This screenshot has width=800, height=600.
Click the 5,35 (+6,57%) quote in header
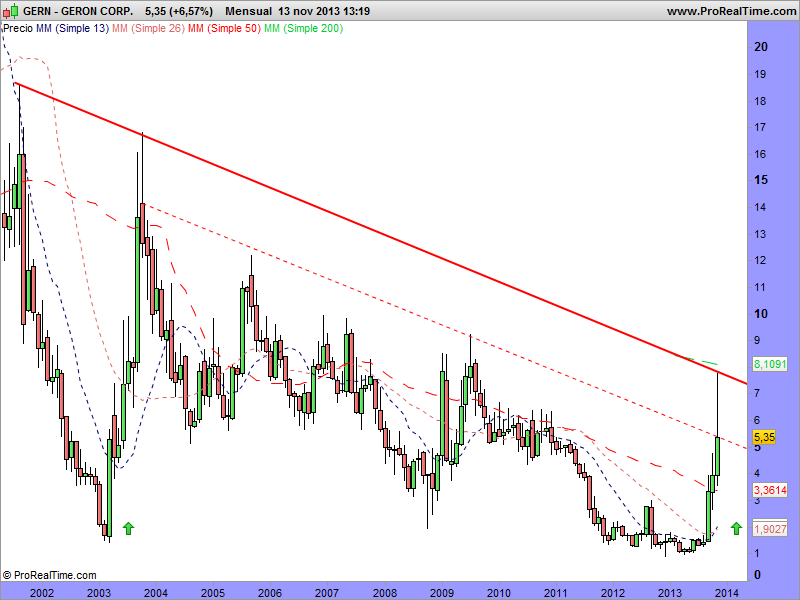pos(179,11)
